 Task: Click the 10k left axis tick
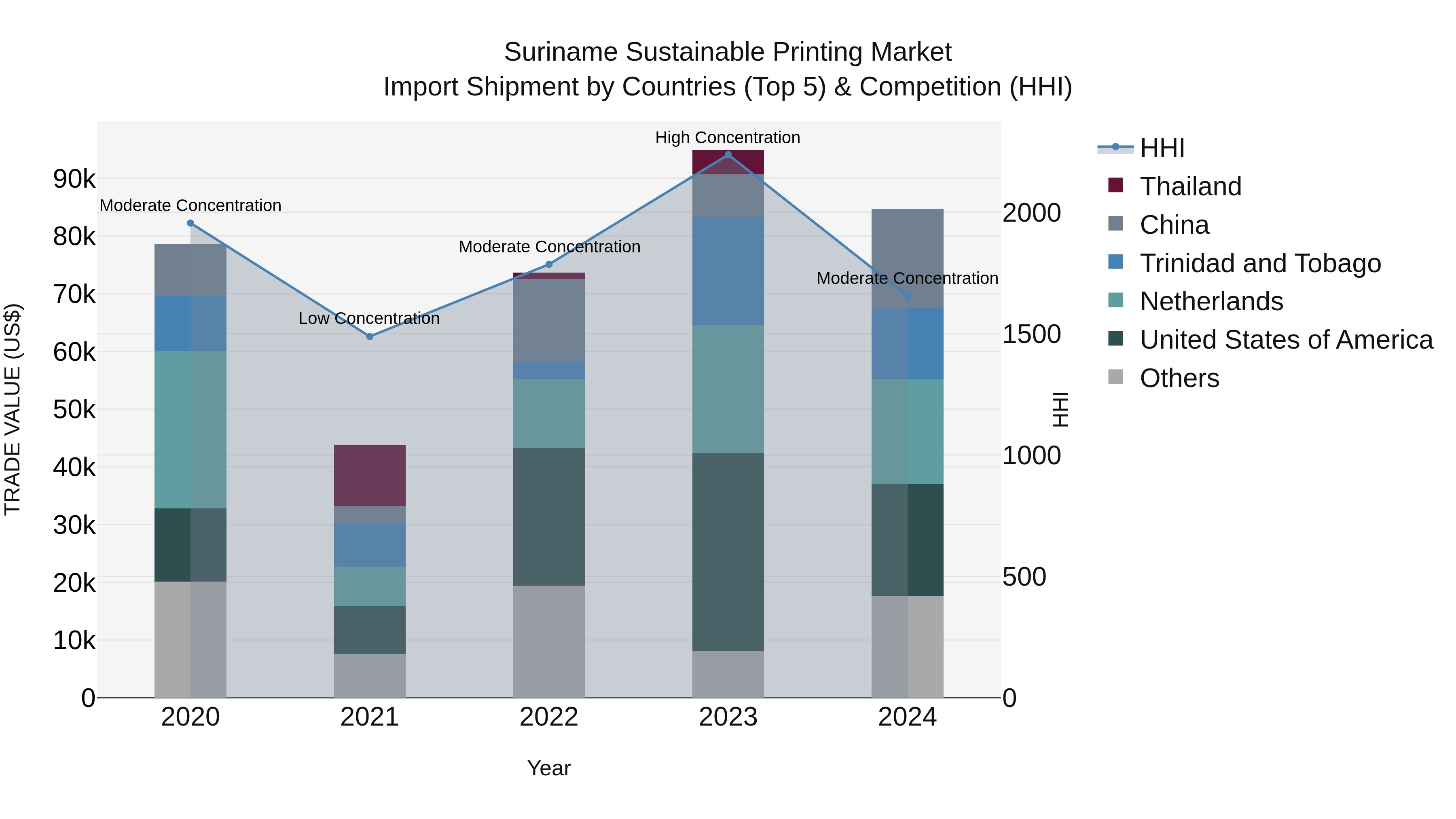click(x=74, y=640)
